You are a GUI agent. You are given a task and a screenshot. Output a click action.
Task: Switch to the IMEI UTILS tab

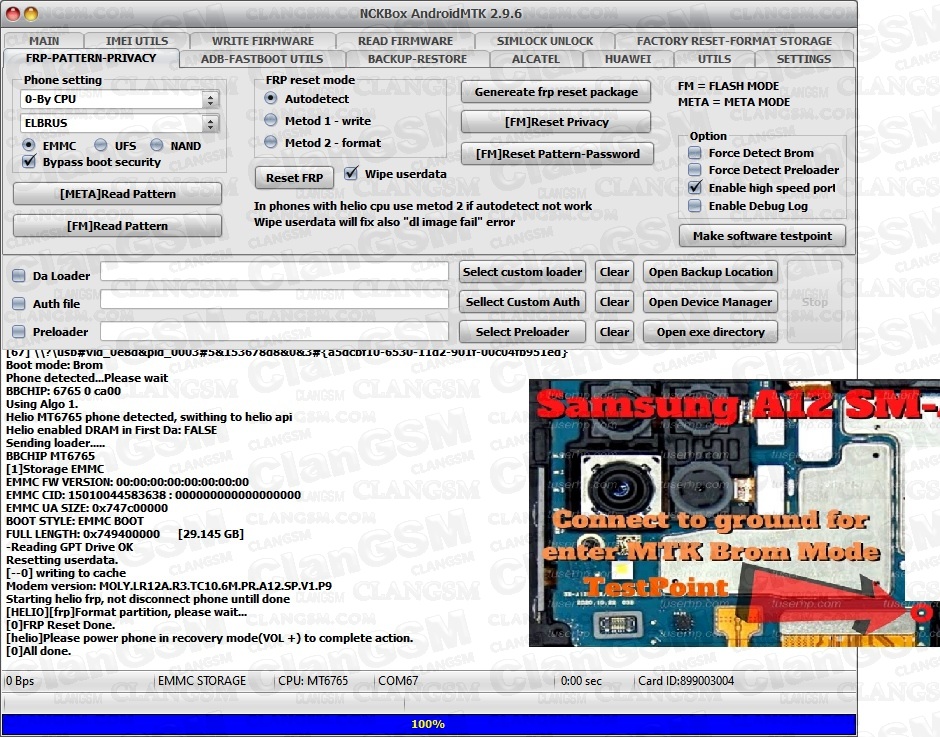(138, 41)
